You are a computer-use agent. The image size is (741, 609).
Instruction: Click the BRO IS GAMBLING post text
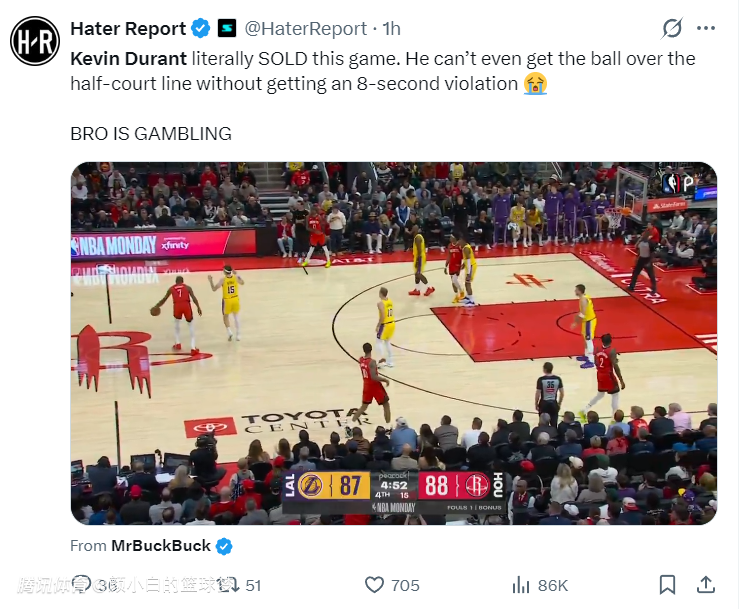click(151, 134)
